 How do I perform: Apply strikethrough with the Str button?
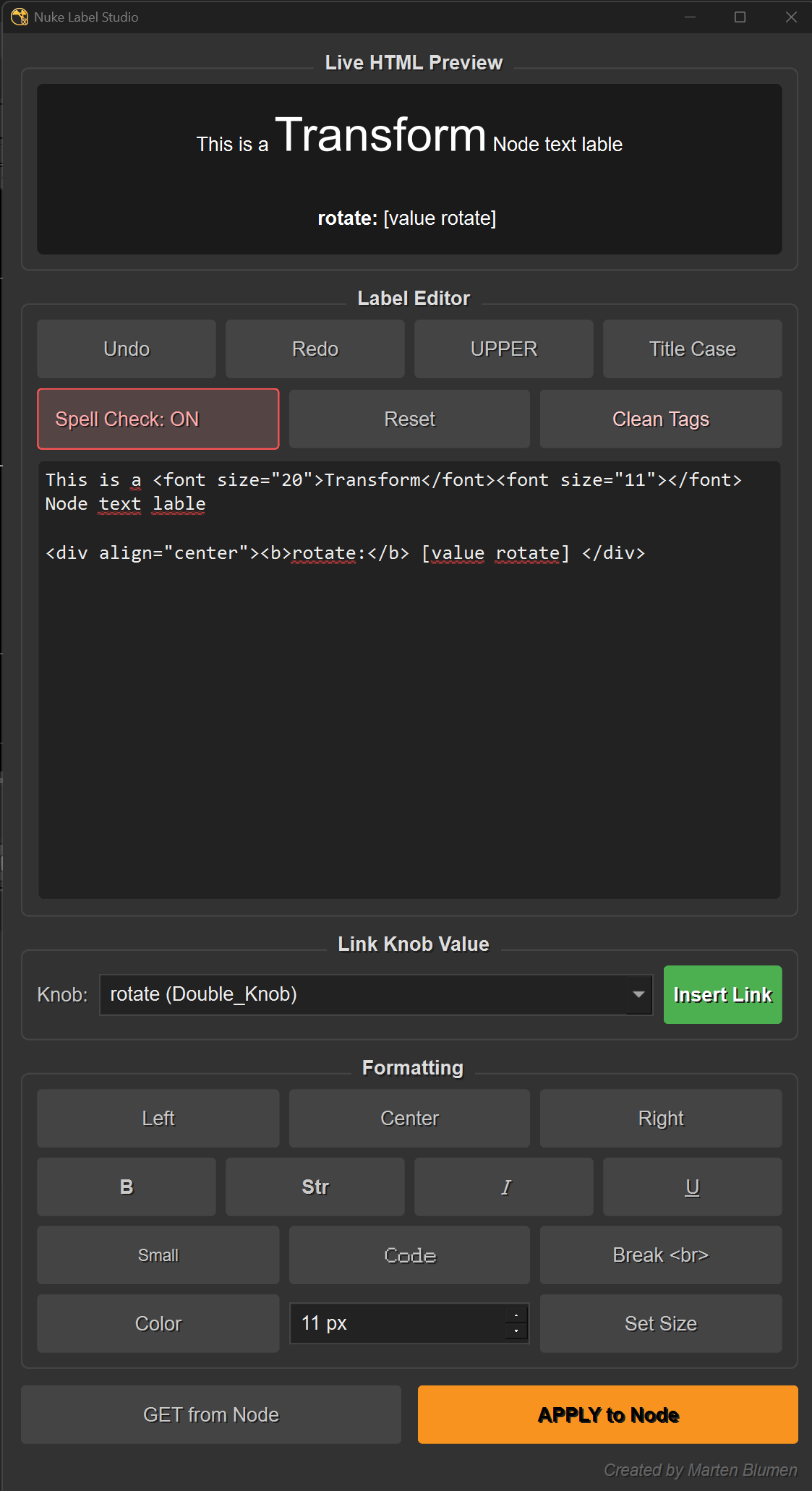315,1187
